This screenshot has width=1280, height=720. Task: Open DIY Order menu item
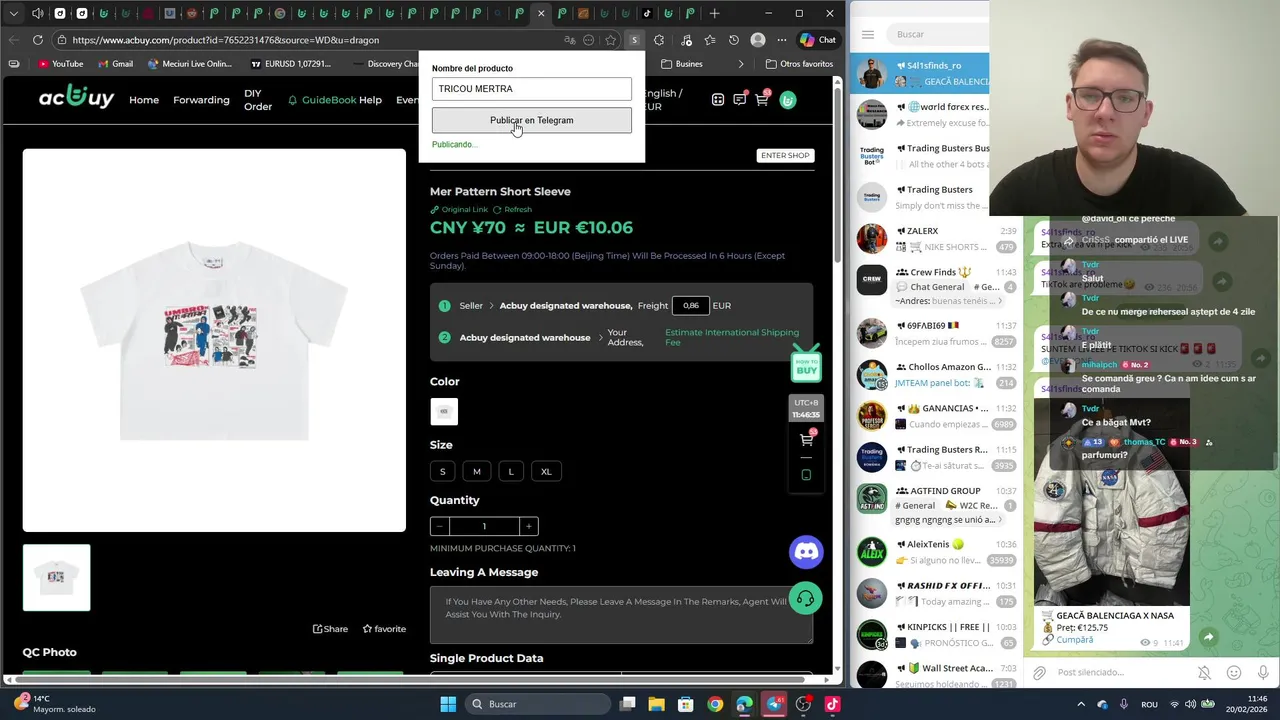tap(258, 100)
